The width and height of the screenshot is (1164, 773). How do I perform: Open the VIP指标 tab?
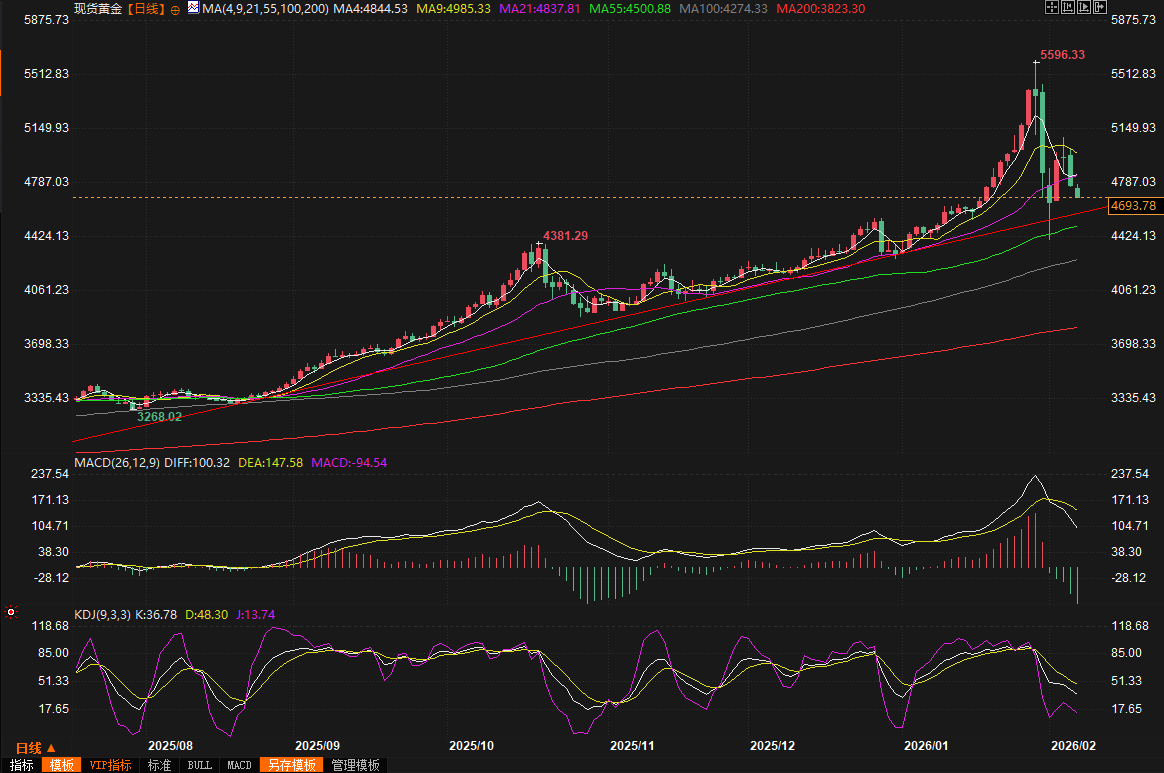pos(110,765)
